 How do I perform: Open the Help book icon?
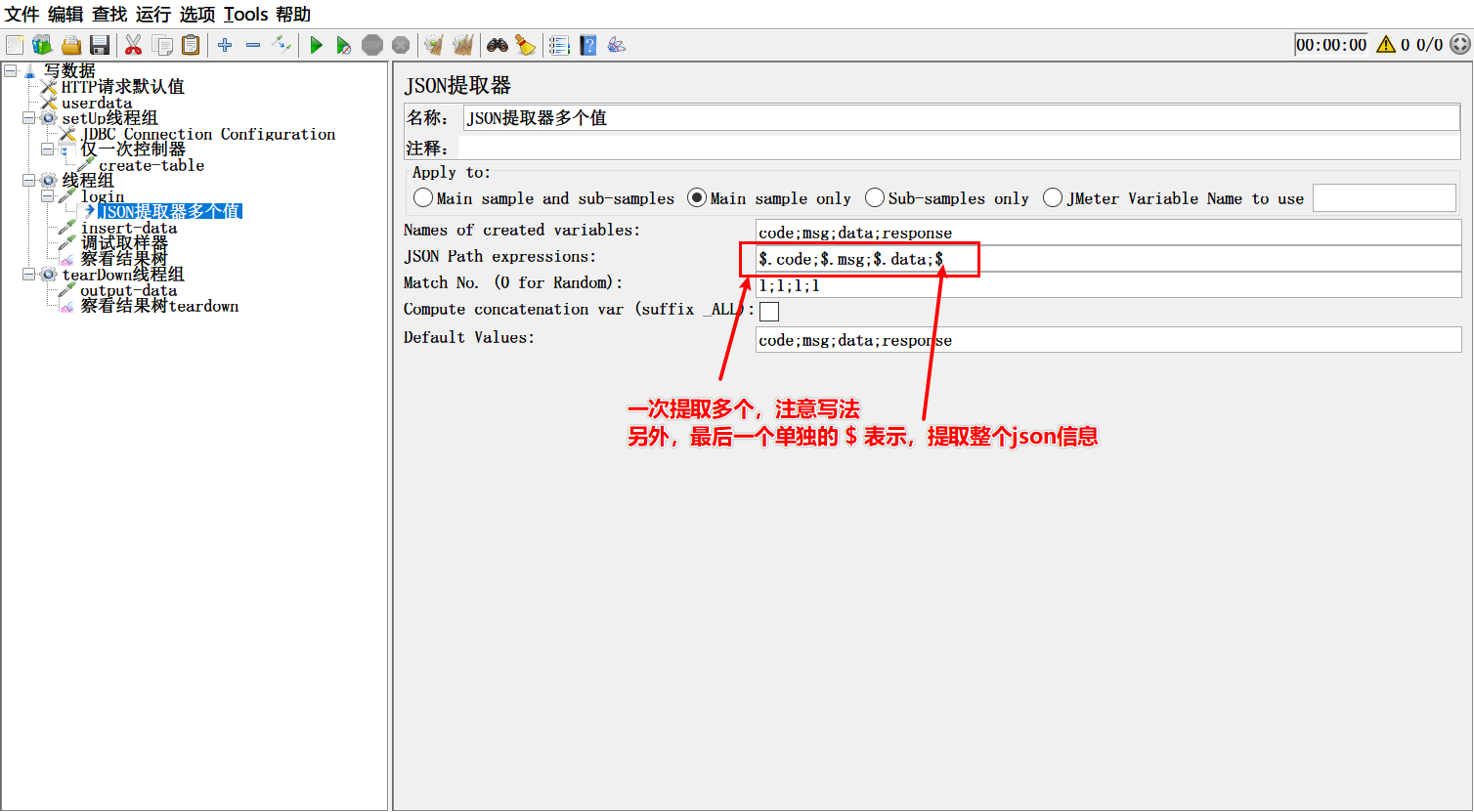(x=587, y=45)
